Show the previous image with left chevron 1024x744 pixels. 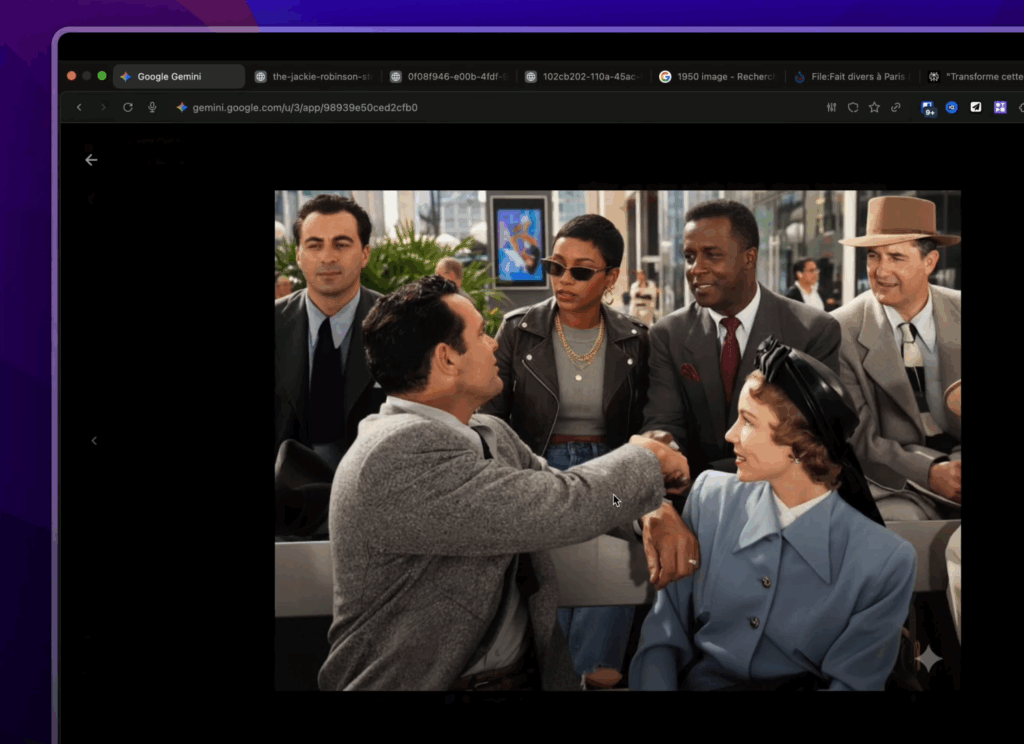click(94, 441)
